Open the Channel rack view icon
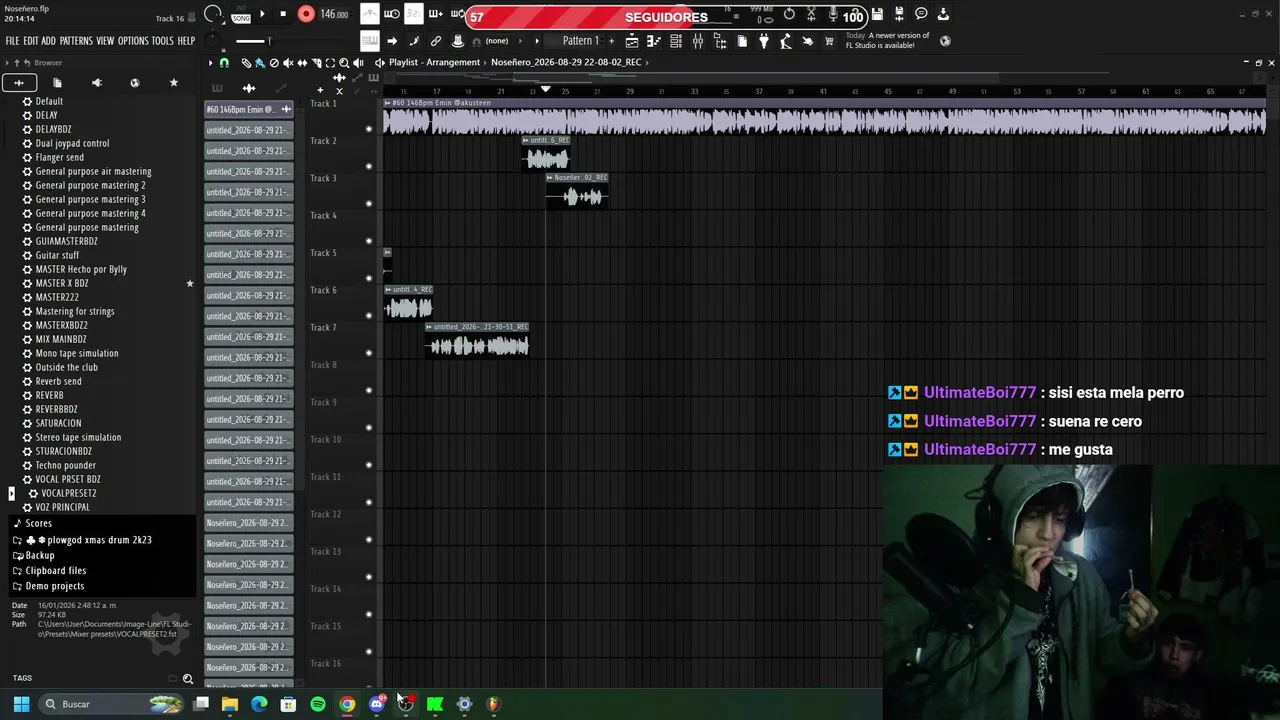The image size is (1280, 720). [676, 41]
